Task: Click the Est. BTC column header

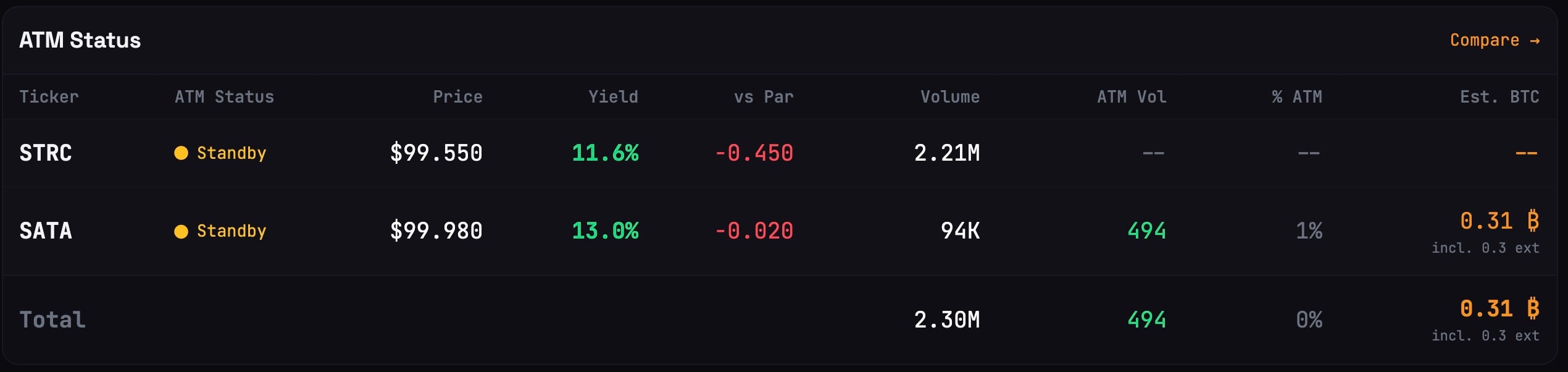Action: (1499, 97)
